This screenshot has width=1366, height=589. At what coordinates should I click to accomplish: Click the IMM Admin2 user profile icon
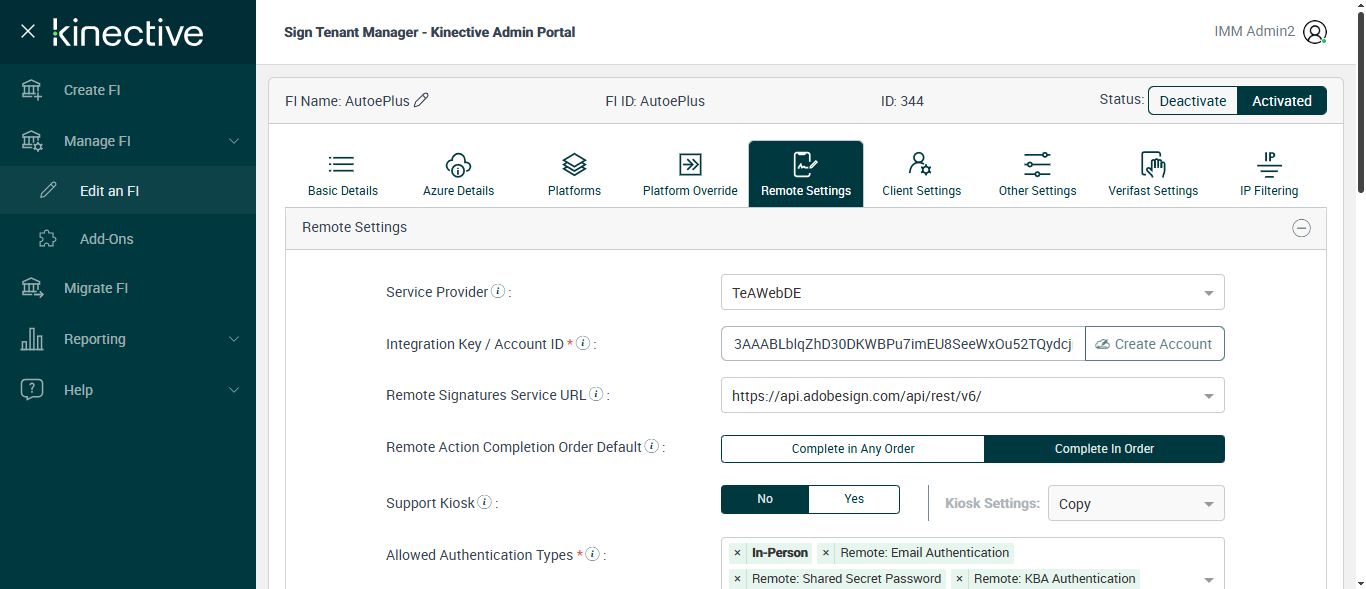click(x=1315, y=32)
